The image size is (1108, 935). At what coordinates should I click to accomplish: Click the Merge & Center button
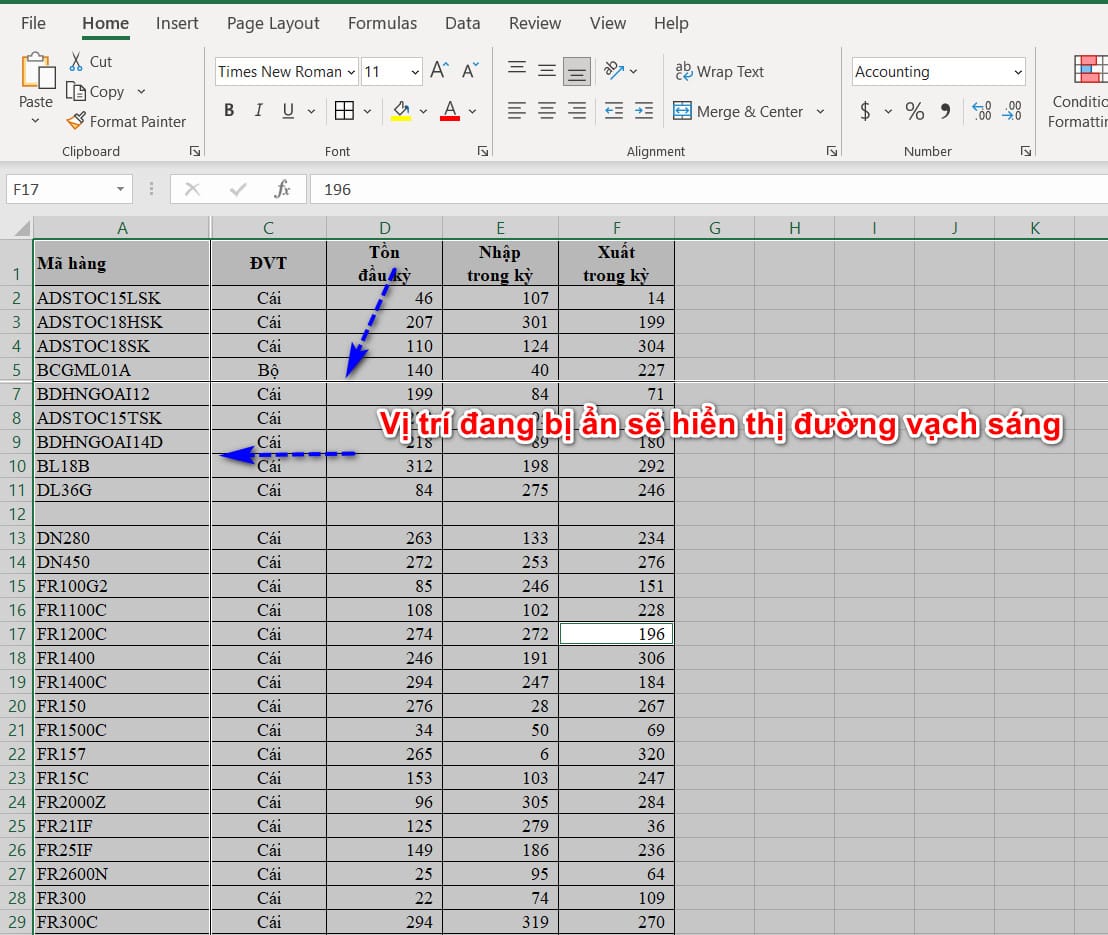[x=738, y=112]
